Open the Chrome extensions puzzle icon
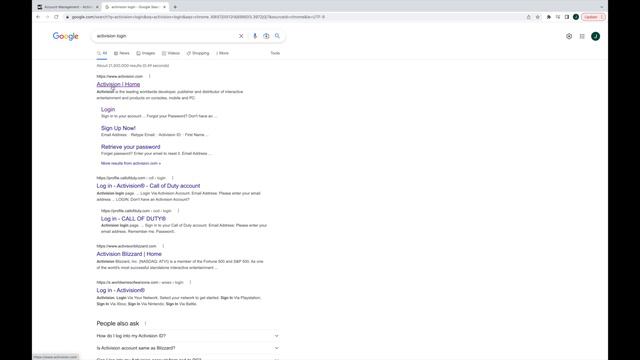The height and width of the screenshot is (360, 640). tap(549, 17)
